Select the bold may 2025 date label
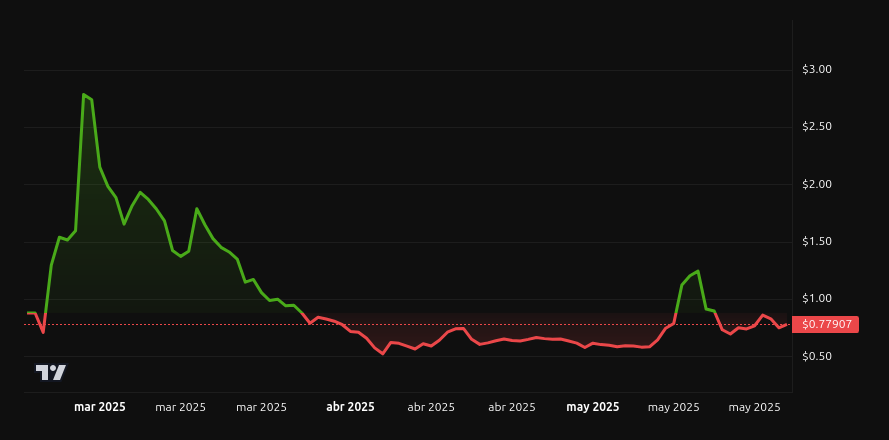Screen dimensions: 889x440 (x=593, y=407)
